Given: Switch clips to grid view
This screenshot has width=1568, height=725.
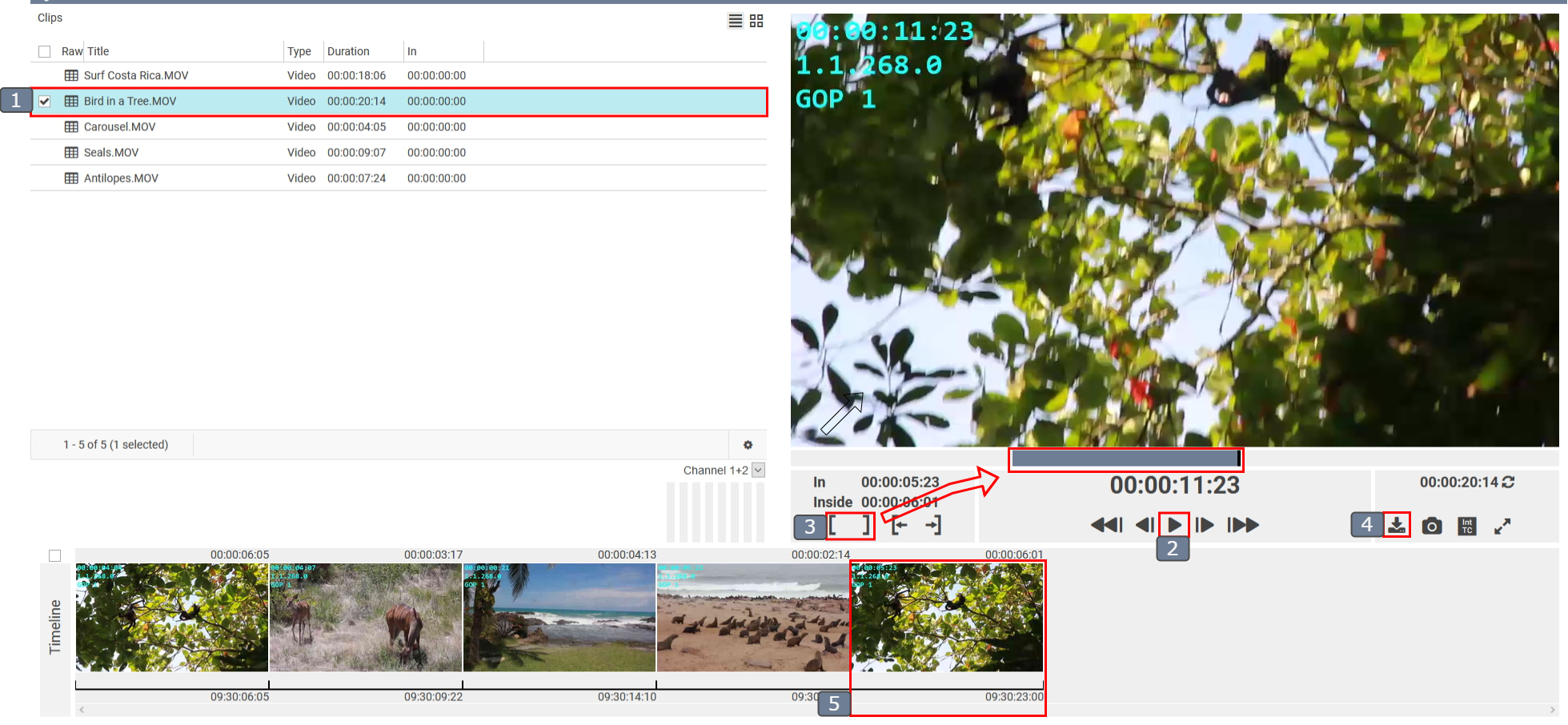Looking at the screenshot, I should (756, 21).
